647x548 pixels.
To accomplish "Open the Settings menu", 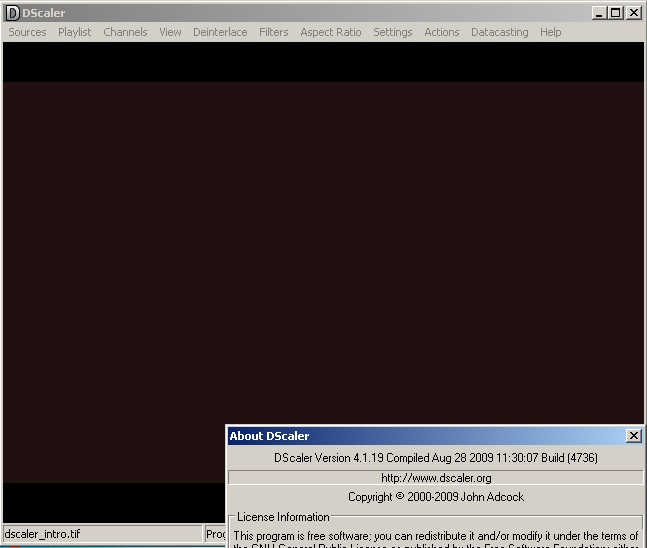I will pos(392,32).
